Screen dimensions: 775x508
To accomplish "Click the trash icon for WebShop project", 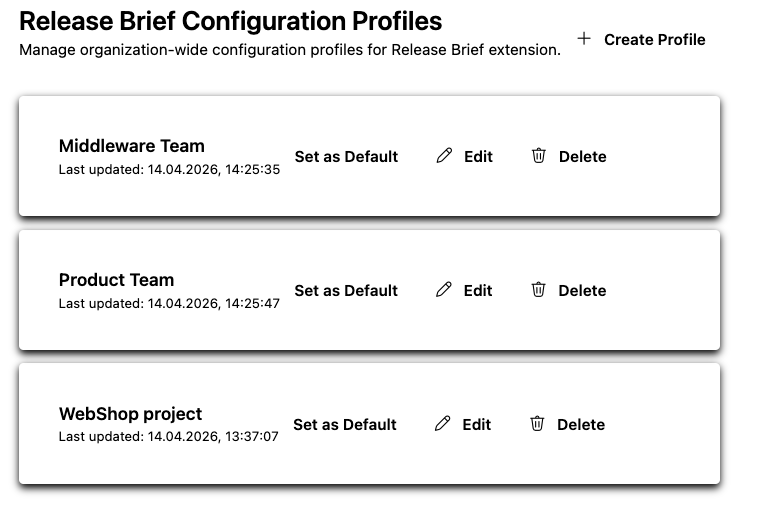I will coord(537,424).
